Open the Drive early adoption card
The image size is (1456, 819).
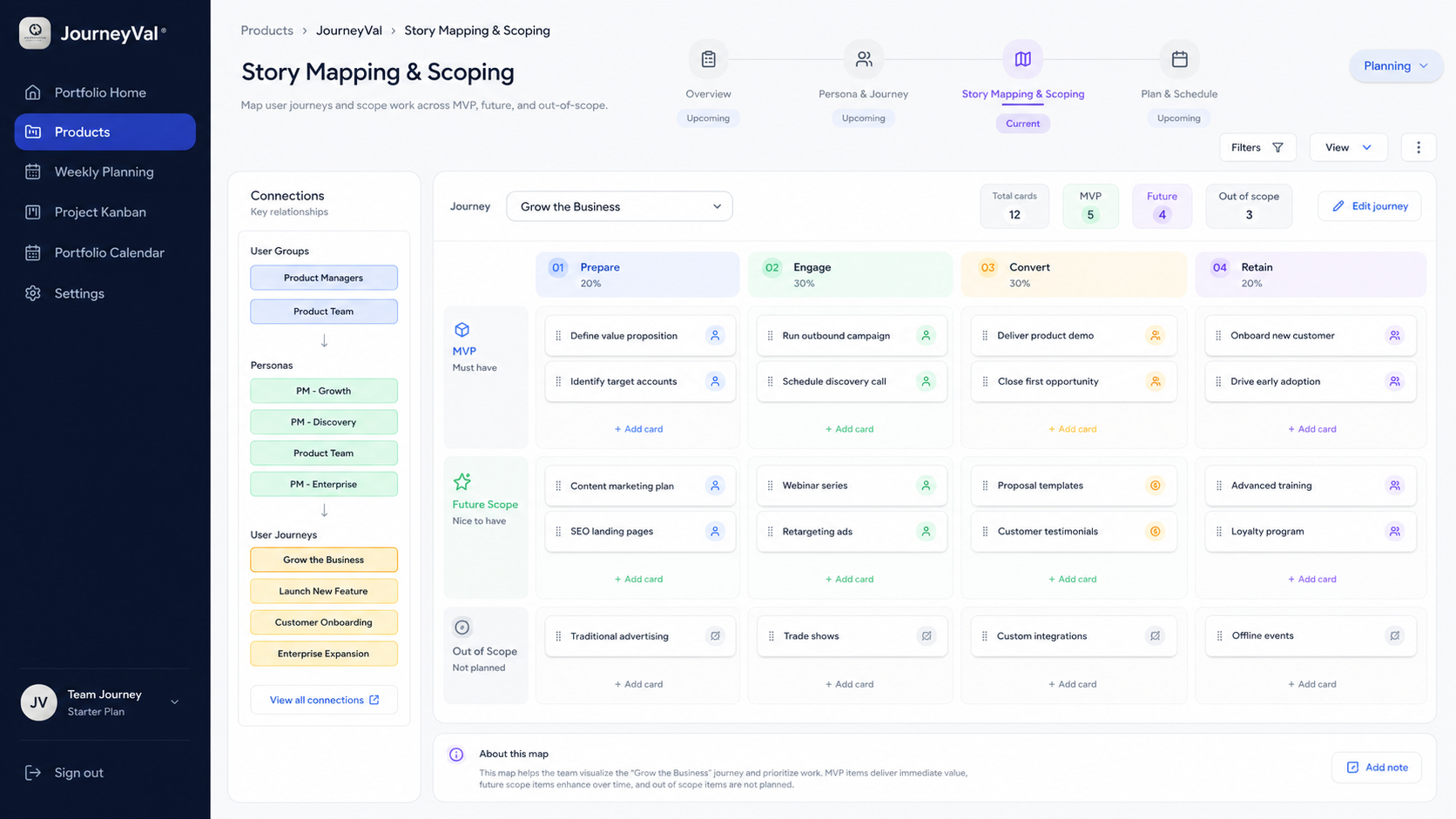[1311, 381]
